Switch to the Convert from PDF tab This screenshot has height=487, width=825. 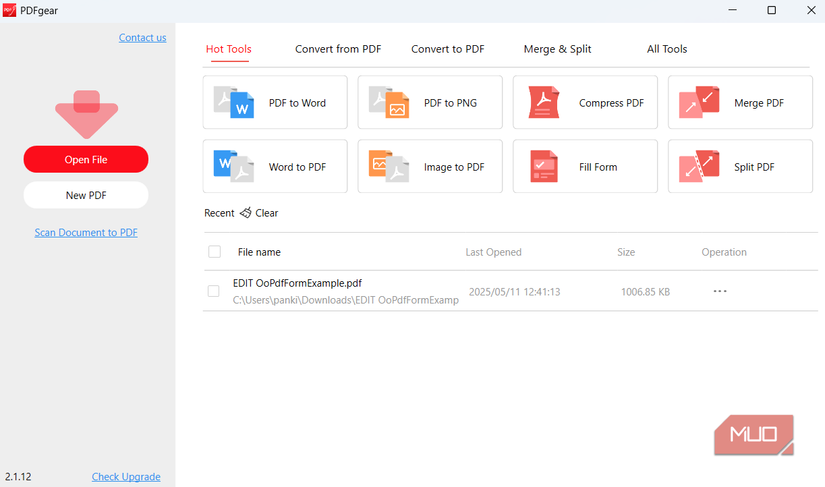click(x=338, y=49)
